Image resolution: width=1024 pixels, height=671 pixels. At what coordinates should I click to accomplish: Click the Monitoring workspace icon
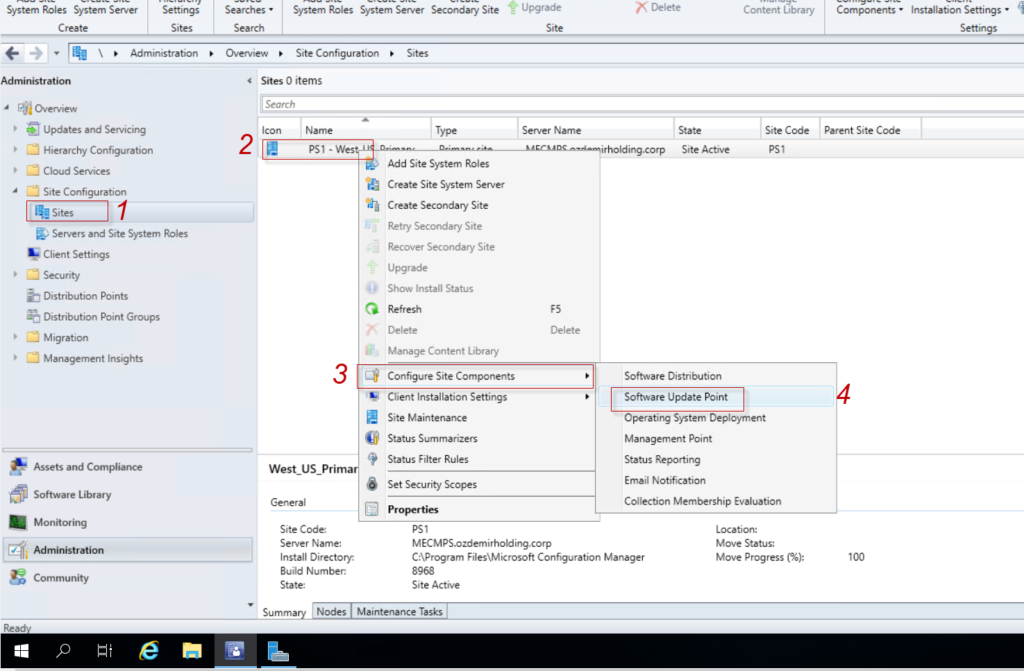coord(18,523)
